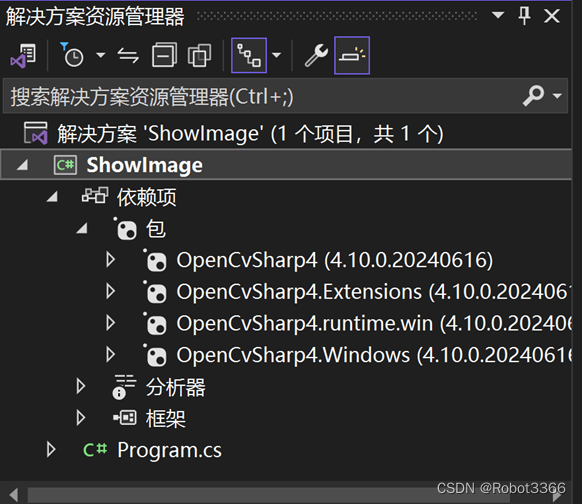Select OpenCvSharp4.runtime.win entry

point(373,324)
